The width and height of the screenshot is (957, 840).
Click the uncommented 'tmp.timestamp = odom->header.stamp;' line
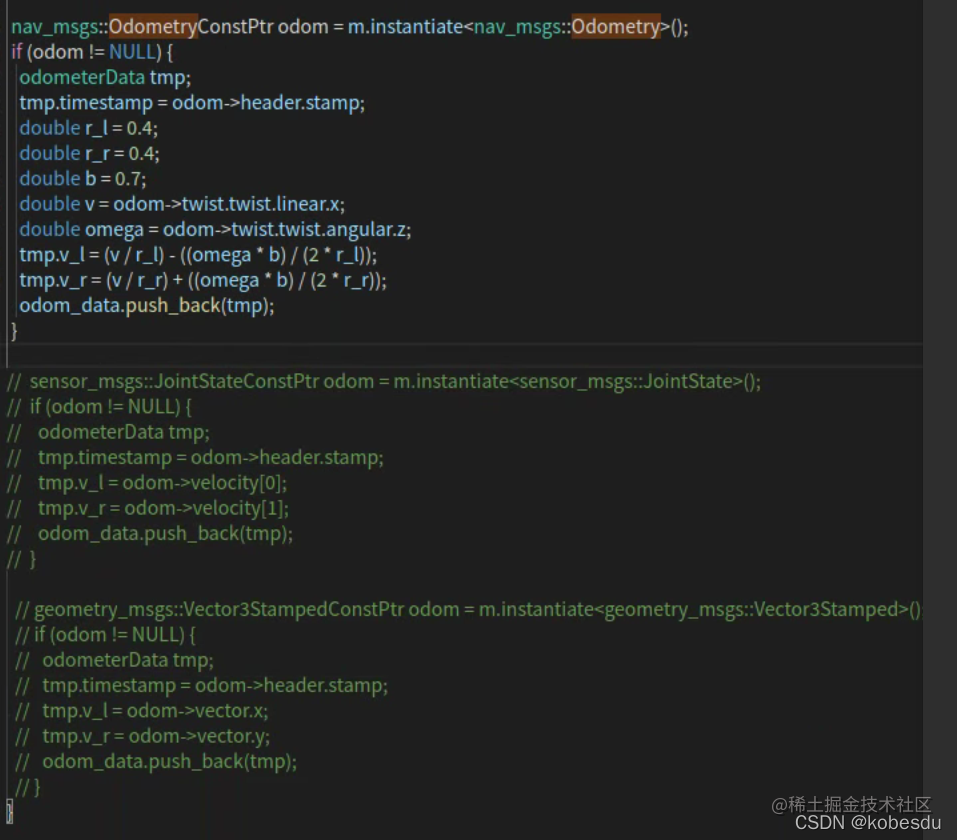(x=192, y=103)
